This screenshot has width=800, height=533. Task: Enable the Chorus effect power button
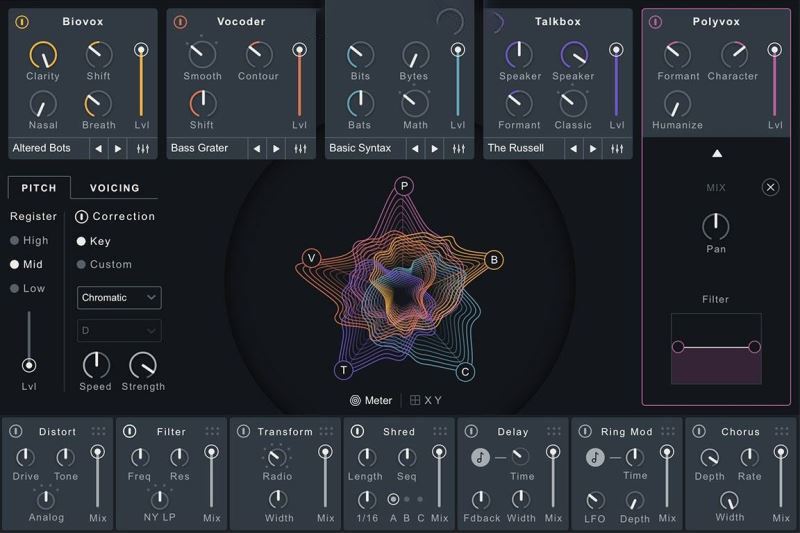pos(698,432)
